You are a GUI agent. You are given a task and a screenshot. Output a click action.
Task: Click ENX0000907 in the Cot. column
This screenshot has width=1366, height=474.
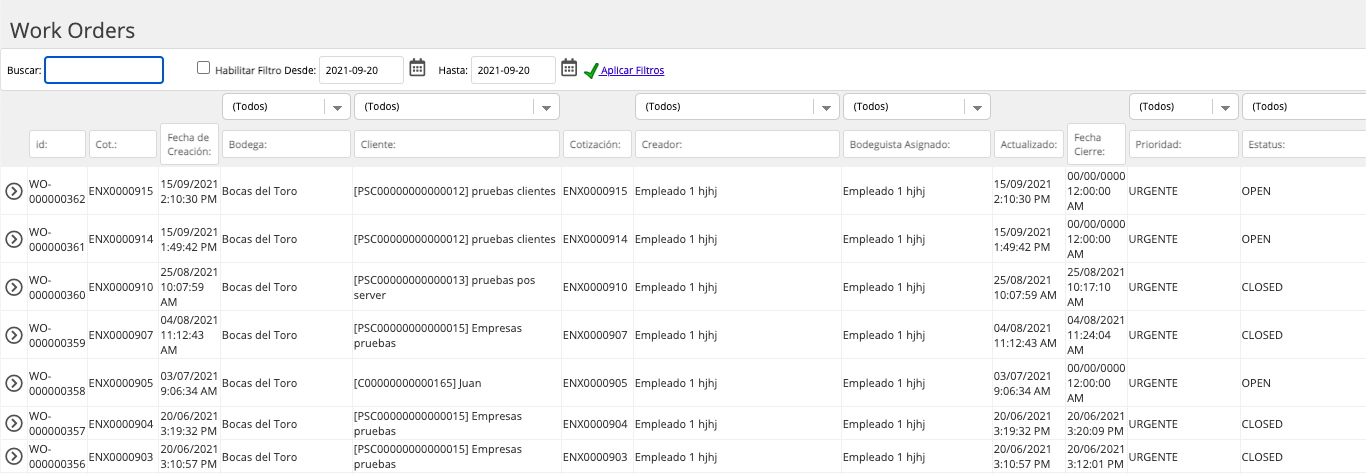pos(121,335)
